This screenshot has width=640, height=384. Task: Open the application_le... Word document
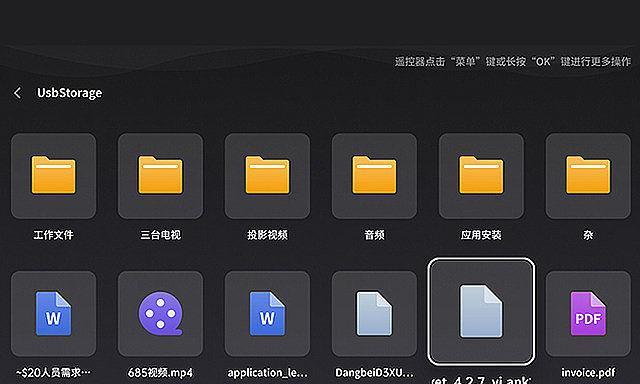pyautogui.click(x=267, y=314)
